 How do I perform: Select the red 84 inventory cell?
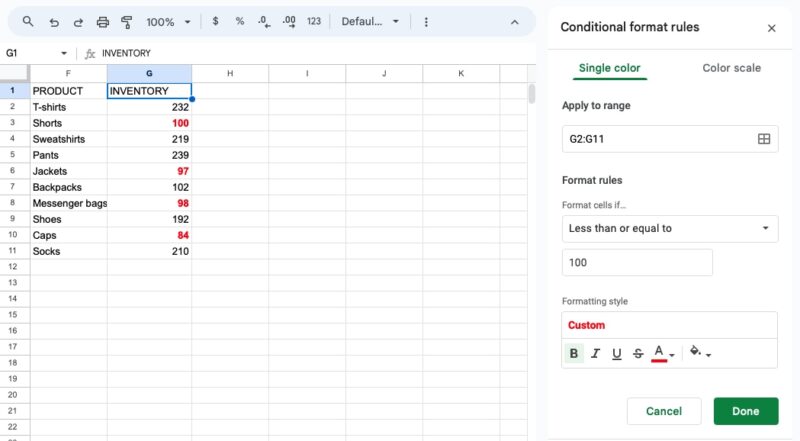pyautogui.click(x=149, y=235)
